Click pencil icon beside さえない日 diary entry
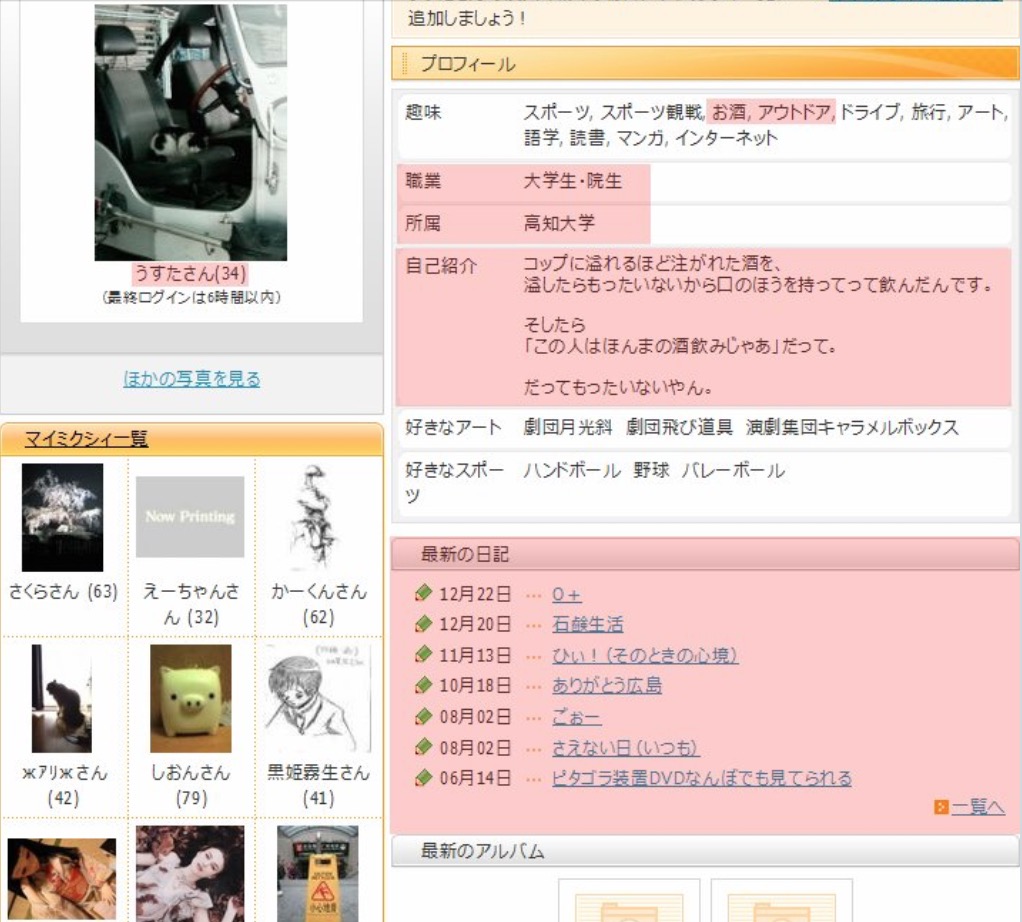1022x922 pixels. (423, 747)
